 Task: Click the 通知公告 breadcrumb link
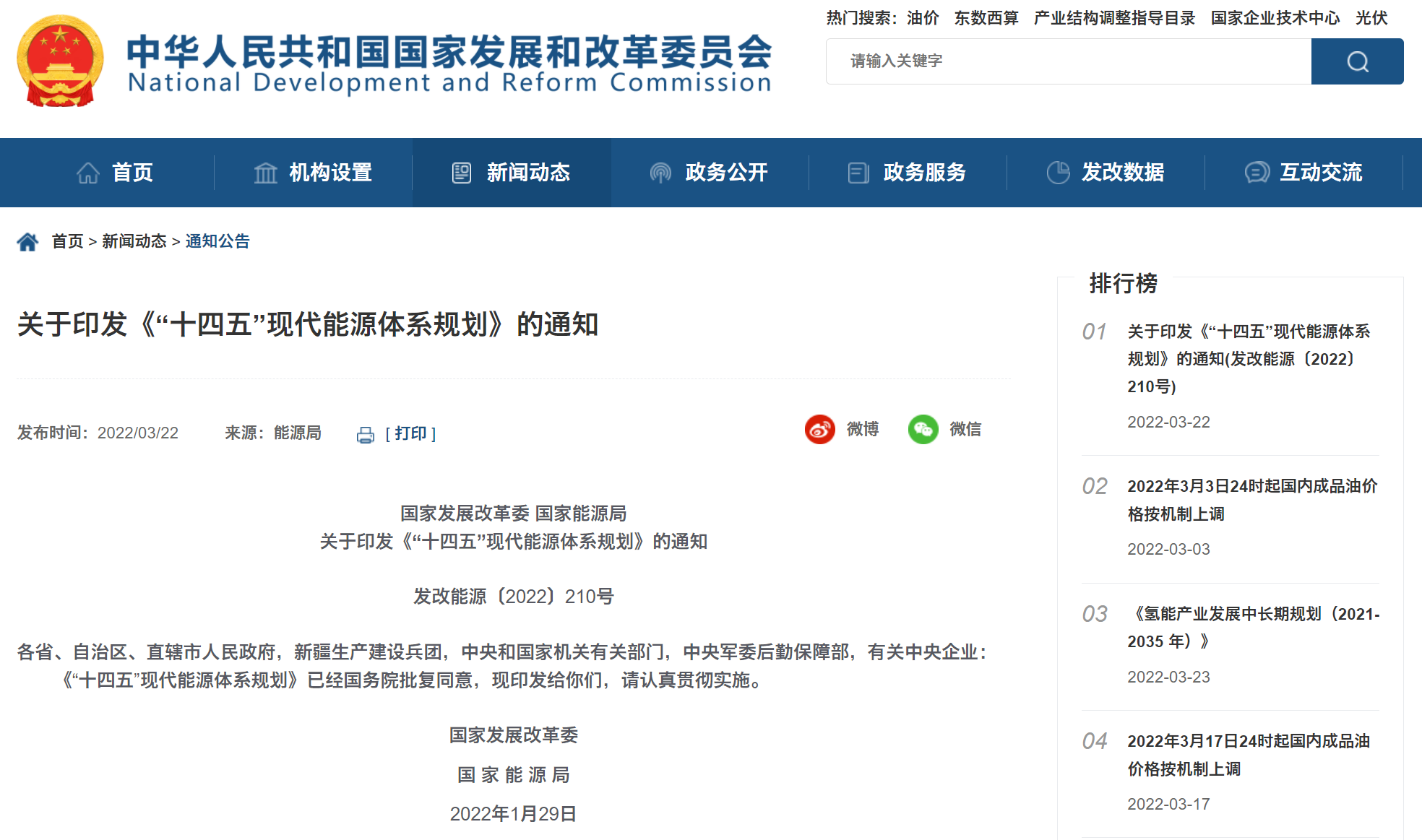point(217,241)
